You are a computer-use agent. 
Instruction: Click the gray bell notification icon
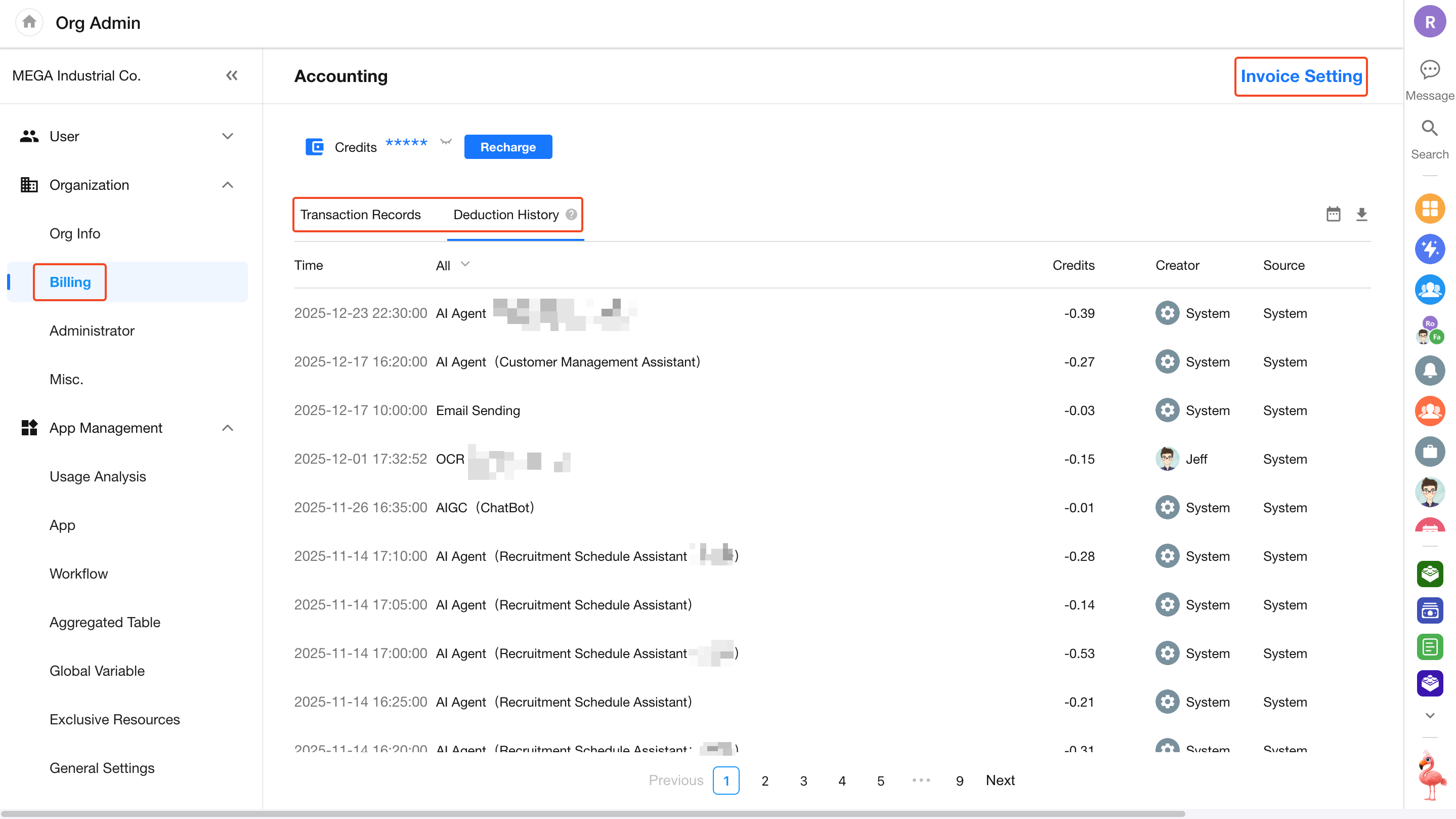point(1429,371)
